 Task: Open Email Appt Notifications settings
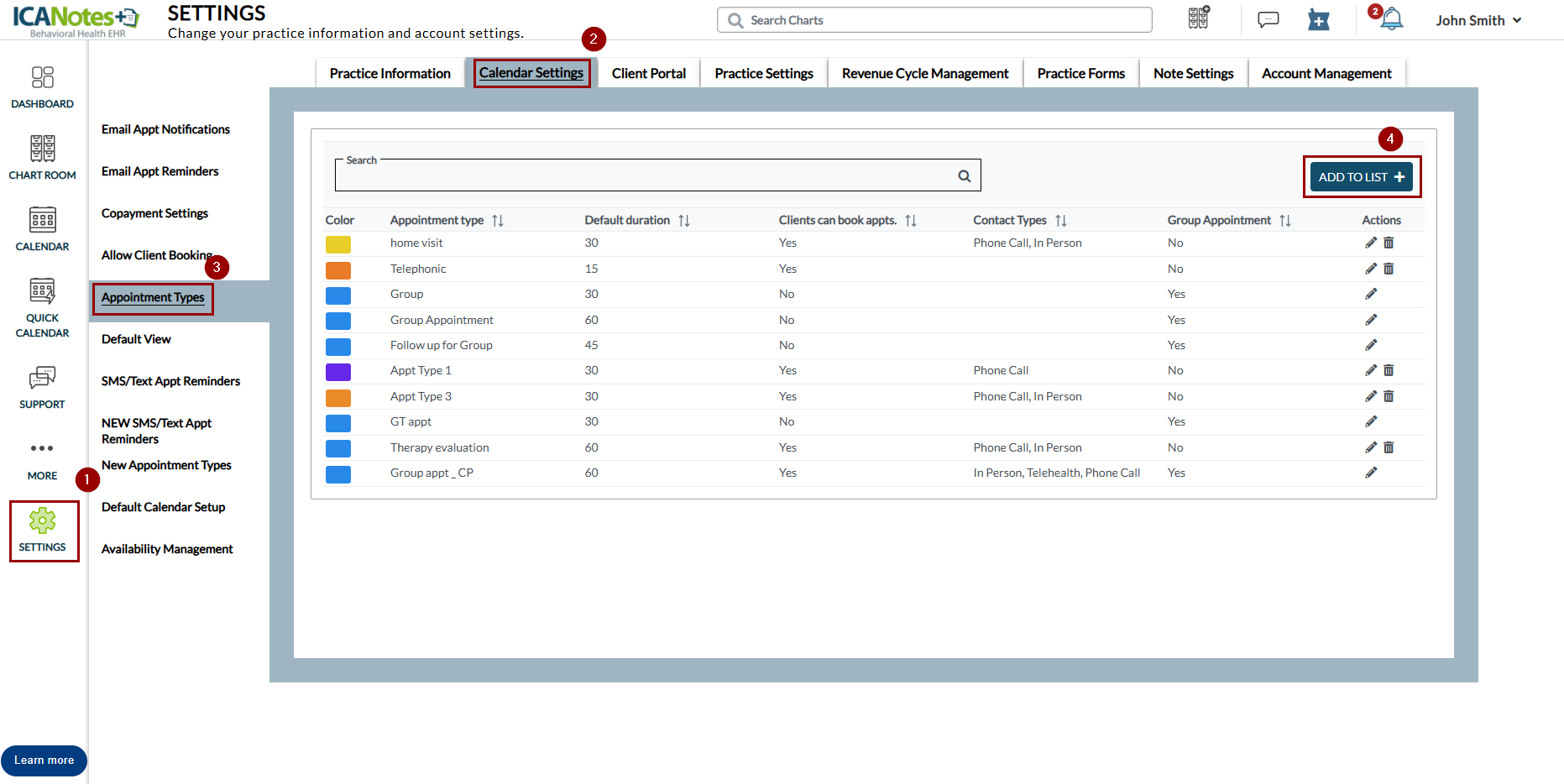point(165,129)
